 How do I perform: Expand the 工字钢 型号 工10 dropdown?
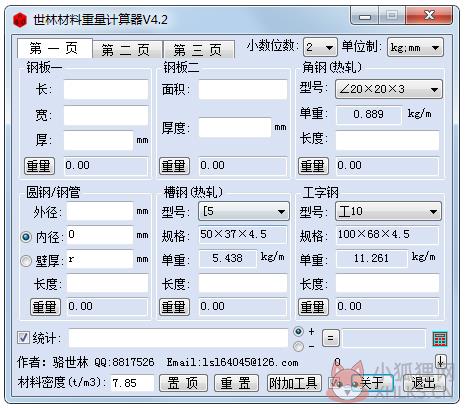point(388,211)
